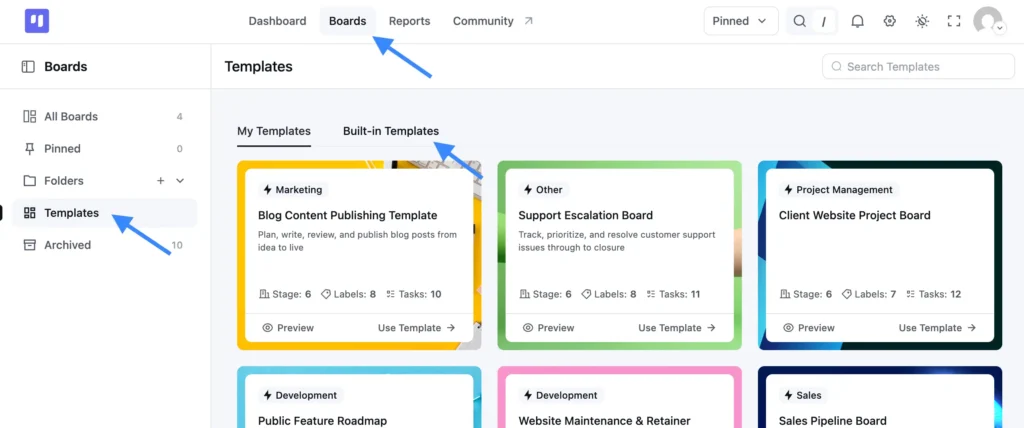
Task: Click the purple app logo icon
Action: pos(37,21)
